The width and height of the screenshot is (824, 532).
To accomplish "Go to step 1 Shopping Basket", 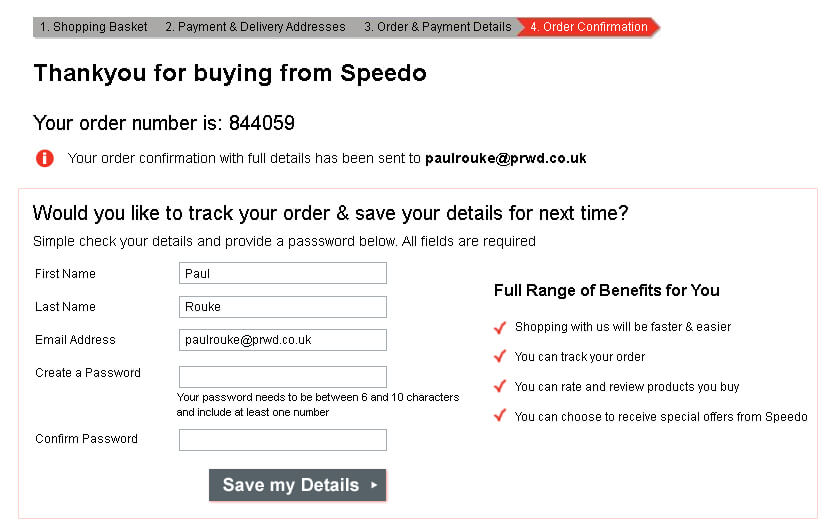I will click(x=94, y=27).
